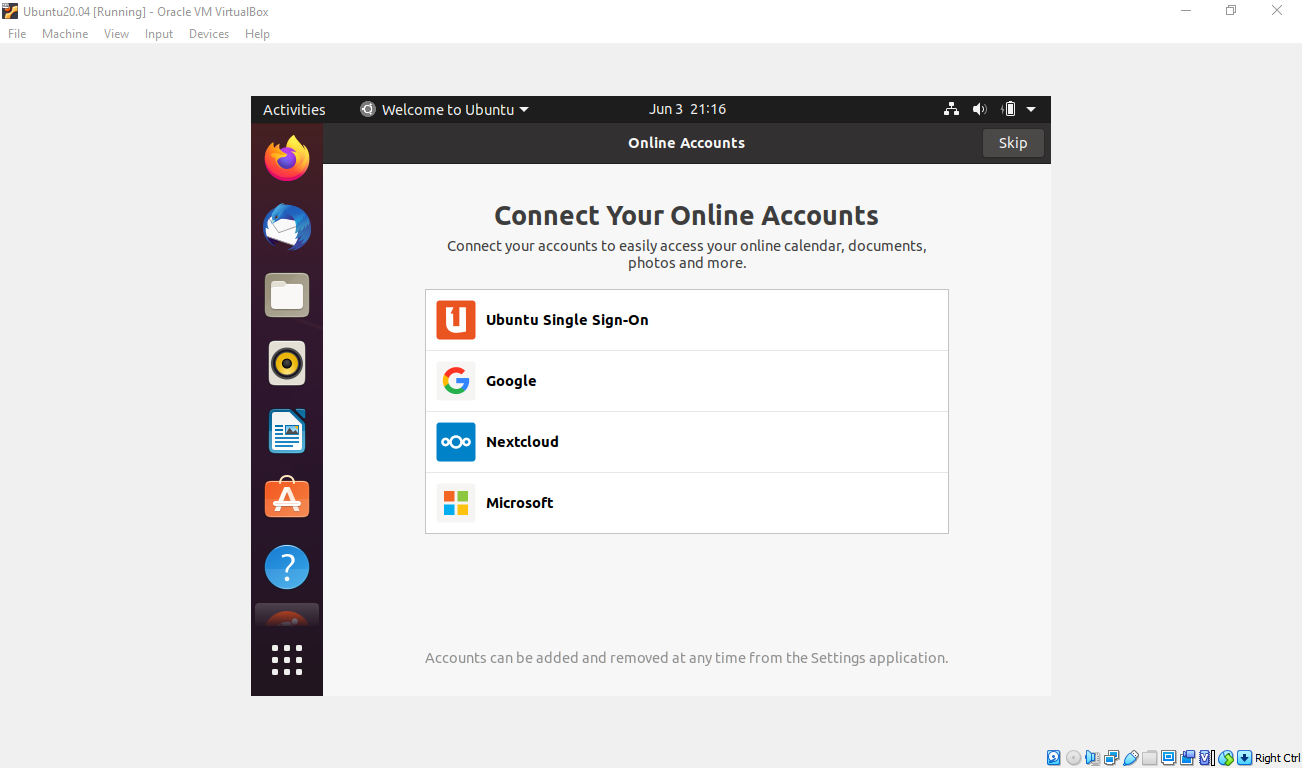Click the keyboard capture arrow status icon
Screen dimensions: 1302x768
pos(1244,758)
